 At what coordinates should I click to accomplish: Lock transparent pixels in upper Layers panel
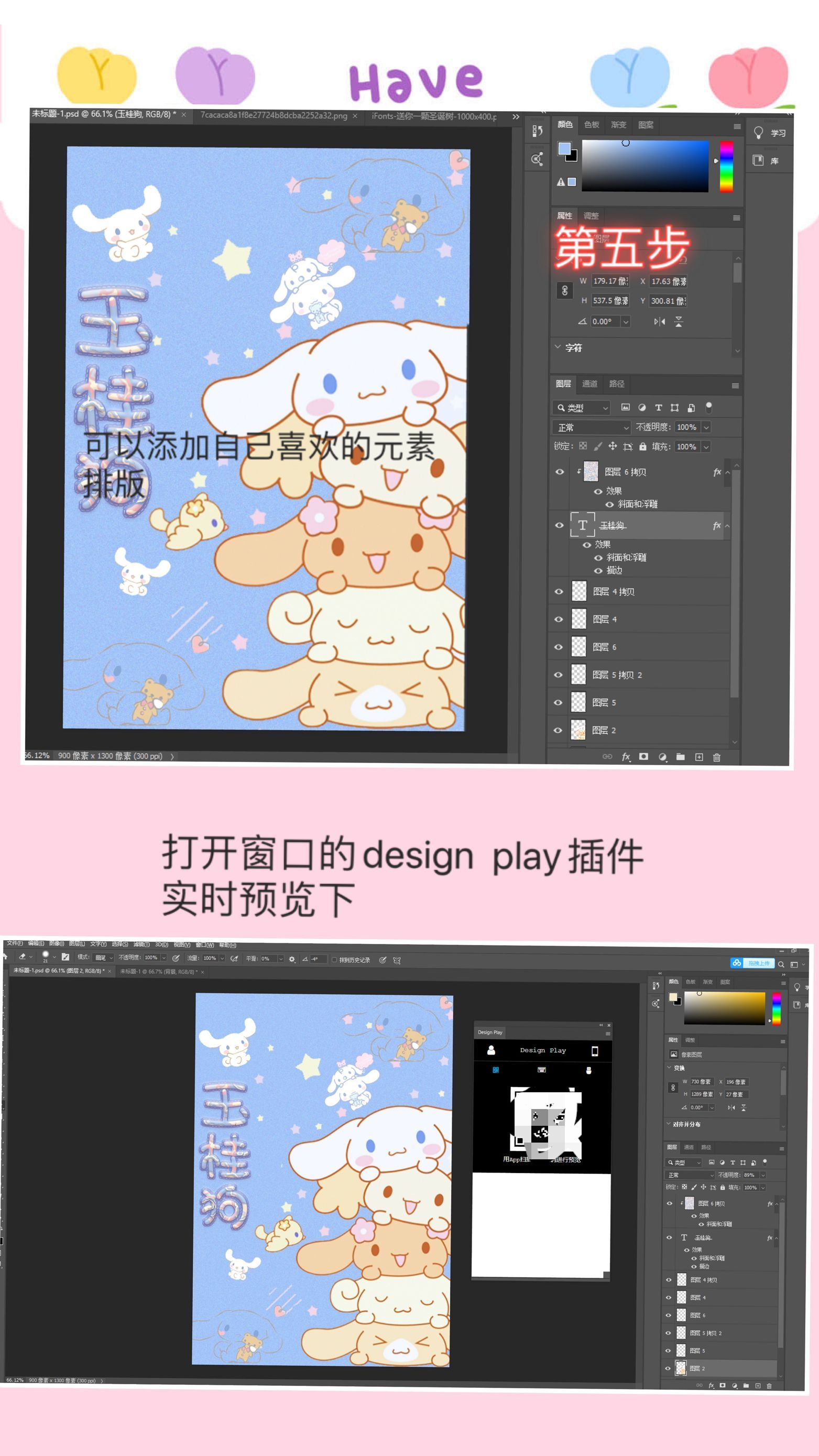click(x=583, y=446)
